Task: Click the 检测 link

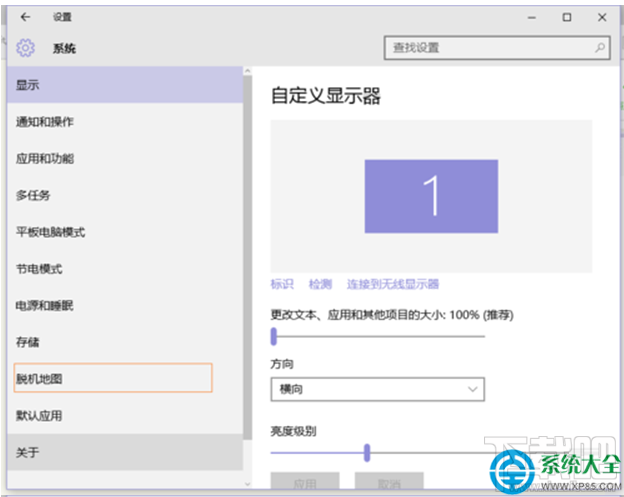Action: 320,284
